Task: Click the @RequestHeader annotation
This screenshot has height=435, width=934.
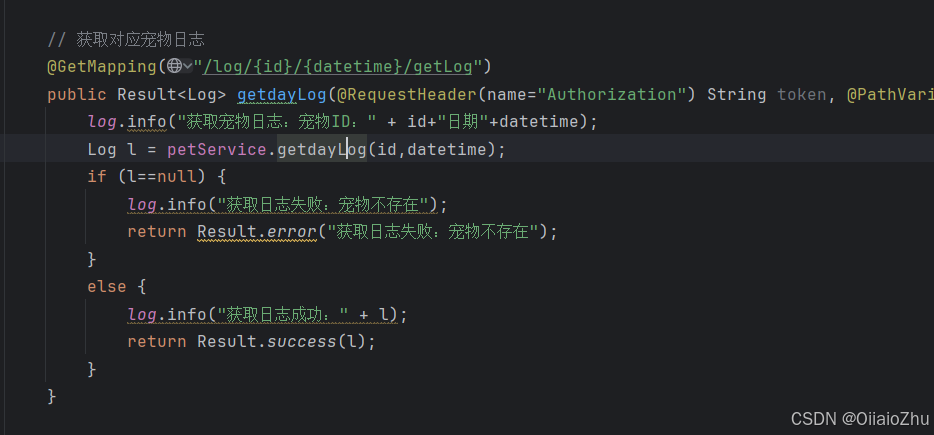Action: [407, 94]
